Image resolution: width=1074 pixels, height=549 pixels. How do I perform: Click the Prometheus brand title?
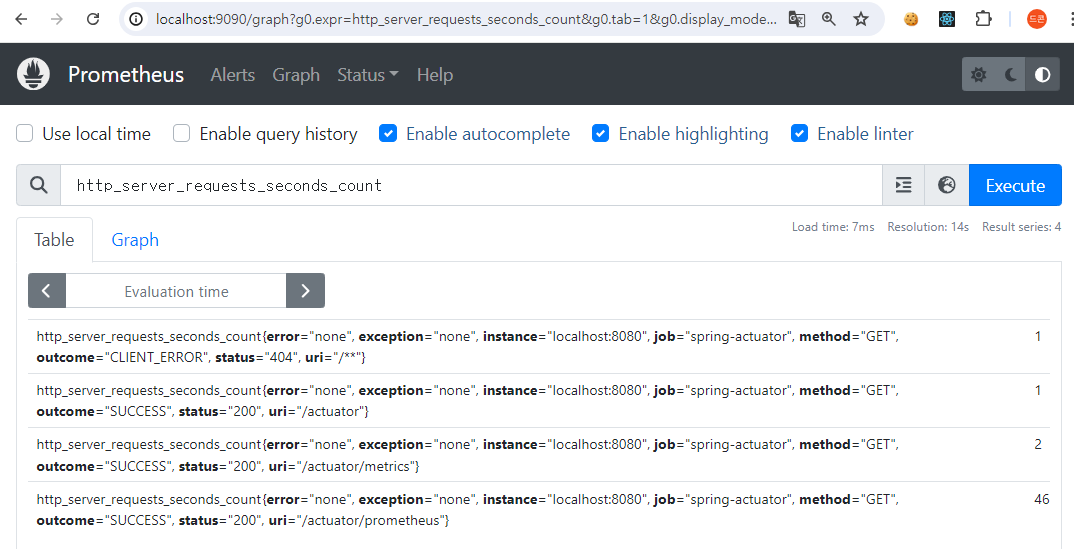pos(126,74)
